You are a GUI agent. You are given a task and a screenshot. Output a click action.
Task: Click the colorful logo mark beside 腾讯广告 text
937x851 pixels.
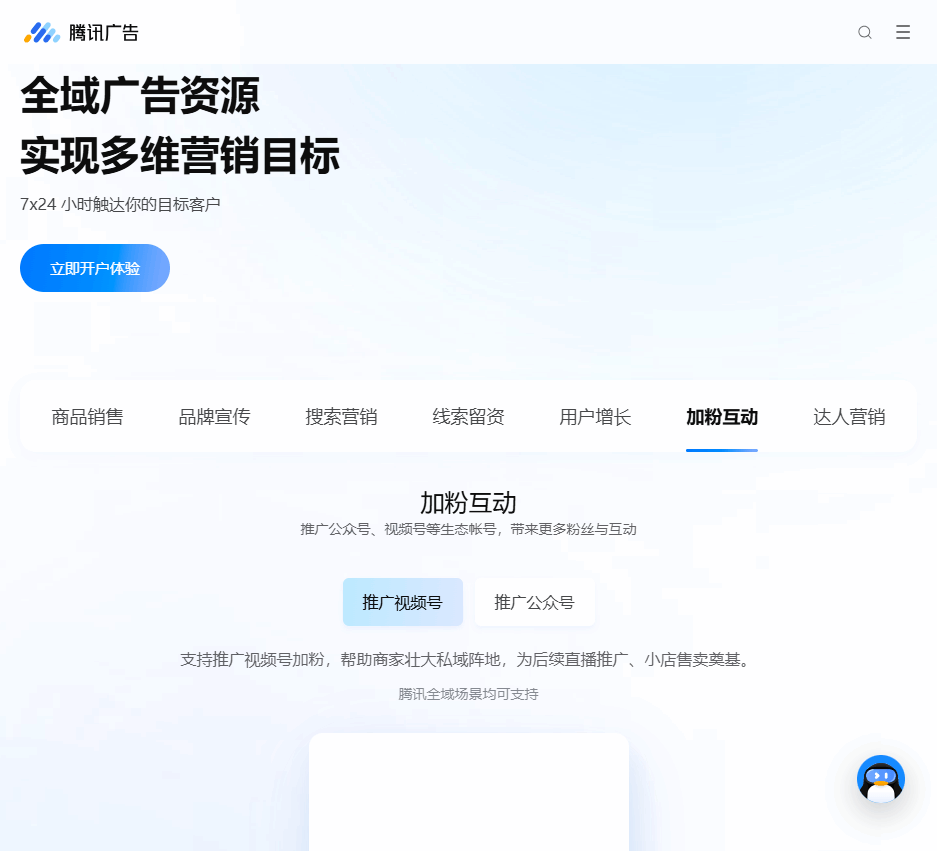coord(41,31)
